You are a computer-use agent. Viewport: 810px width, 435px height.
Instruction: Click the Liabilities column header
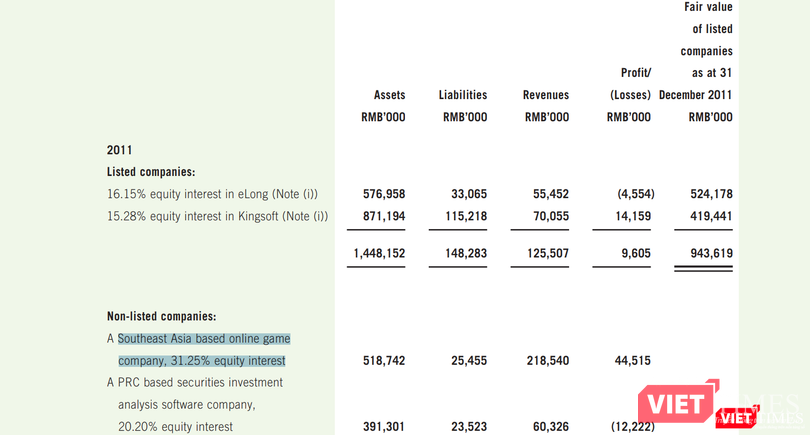(x=463, y=95)
